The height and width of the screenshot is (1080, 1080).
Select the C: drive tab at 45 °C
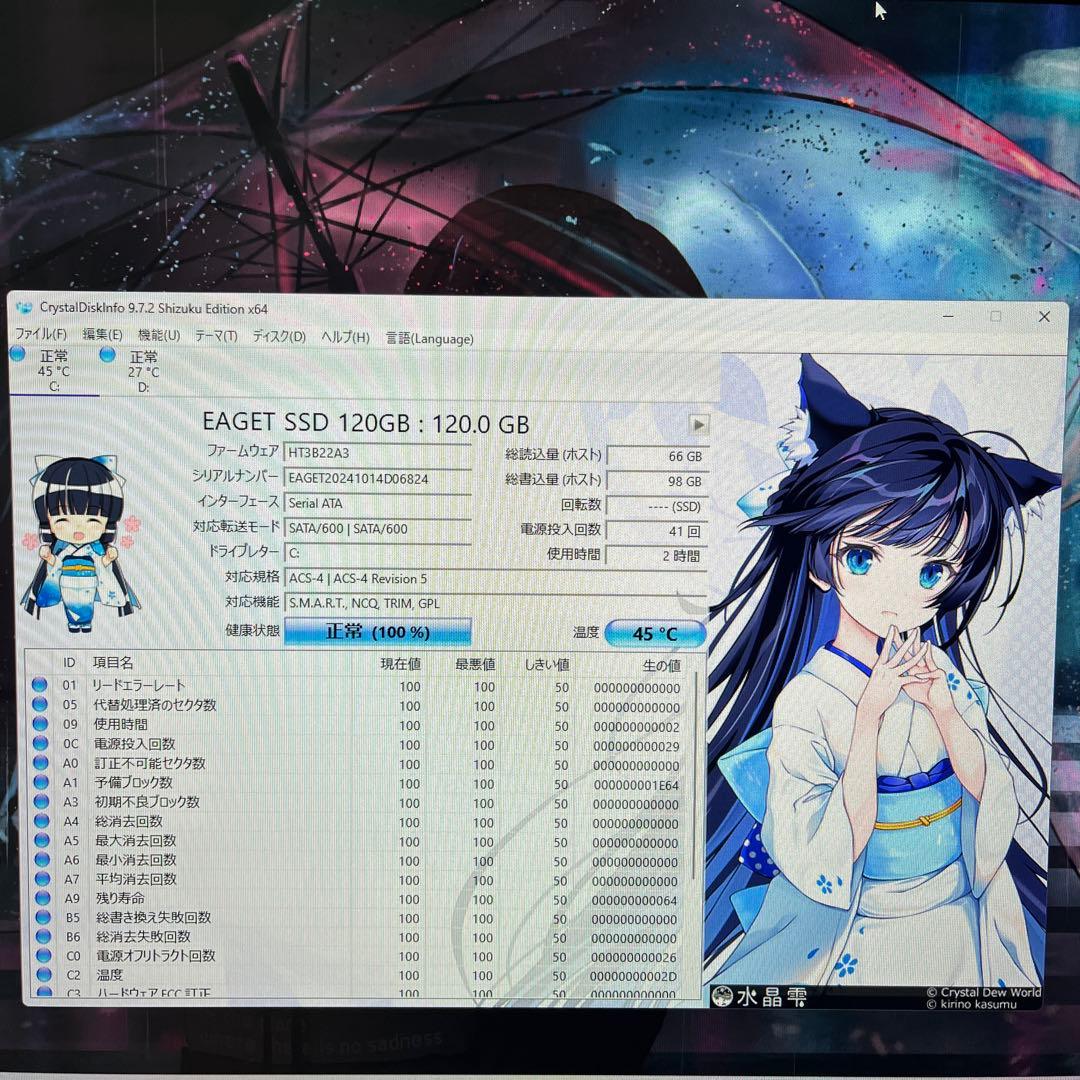(54, 371)
